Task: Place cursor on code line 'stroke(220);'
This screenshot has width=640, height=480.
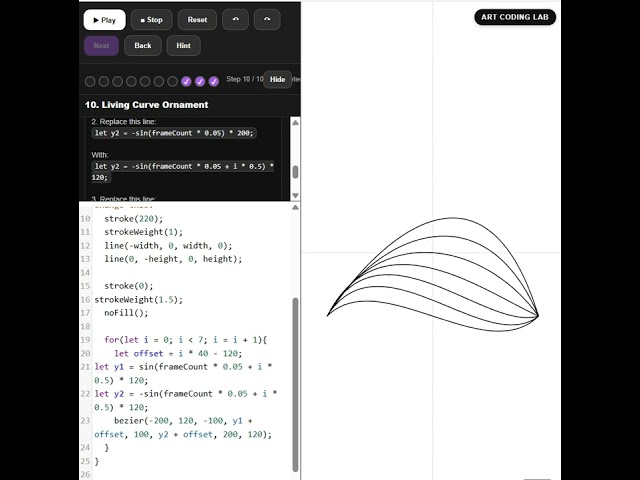Action: [133, 219]
